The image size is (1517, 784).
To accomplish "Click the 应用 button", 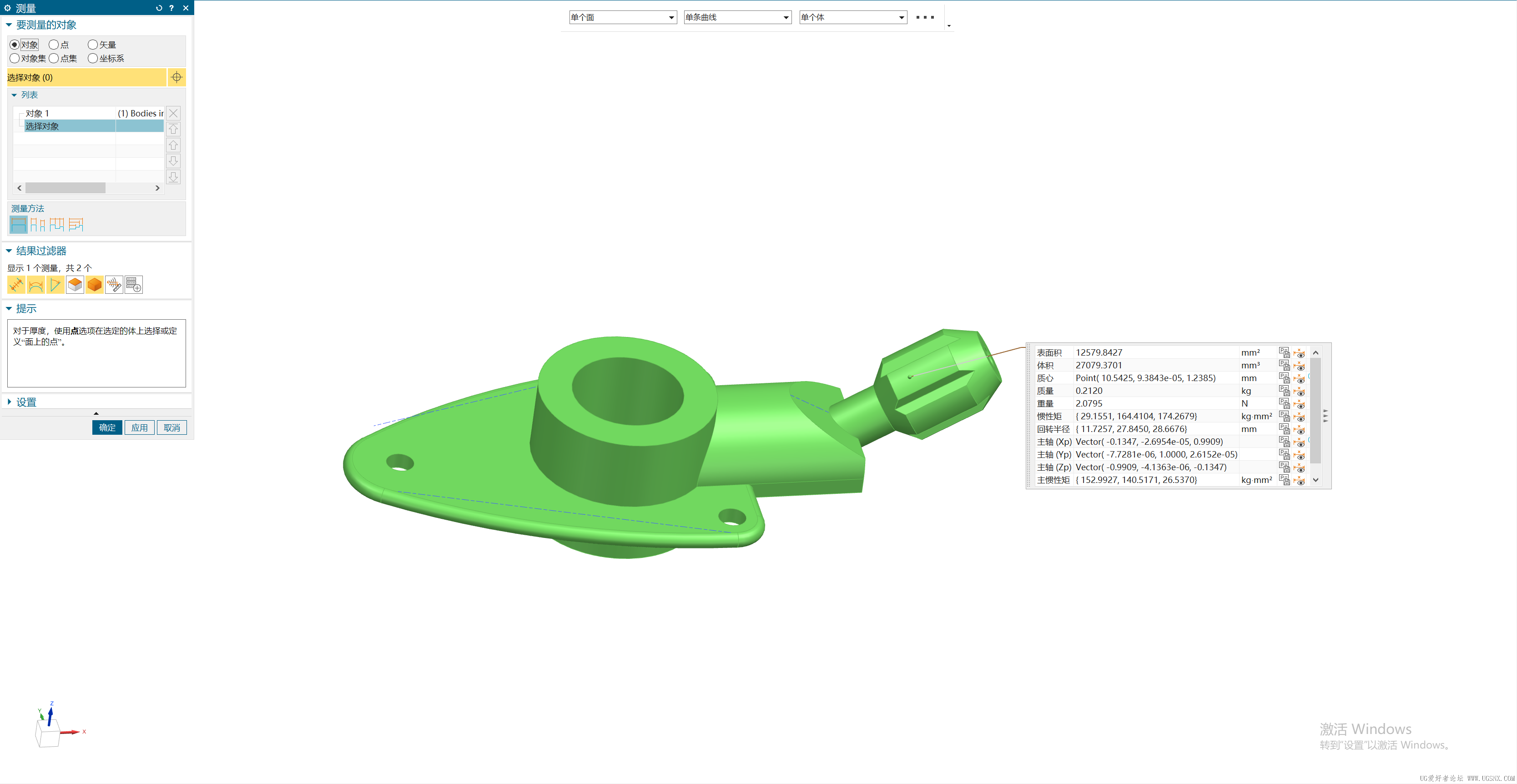I will (x=140, y=427).
